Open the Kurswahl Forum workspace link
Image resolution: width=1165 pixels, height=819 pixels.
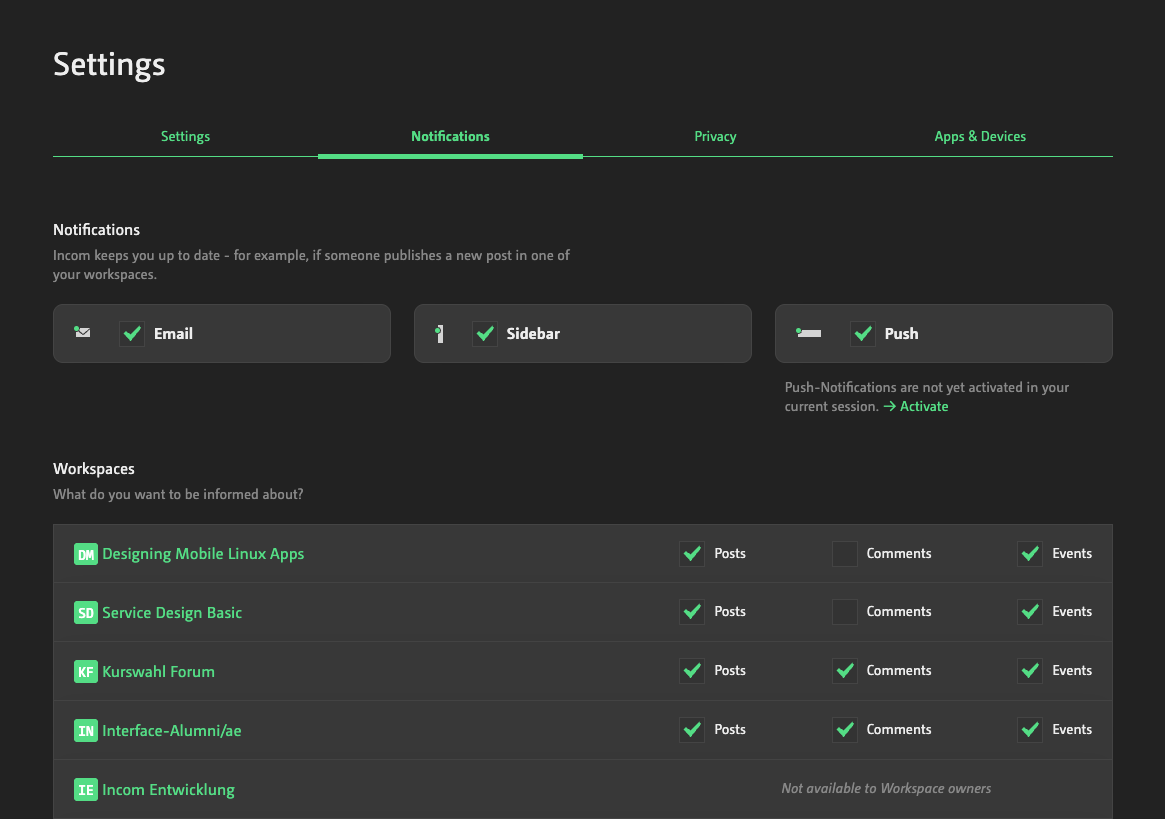point(158,672)
